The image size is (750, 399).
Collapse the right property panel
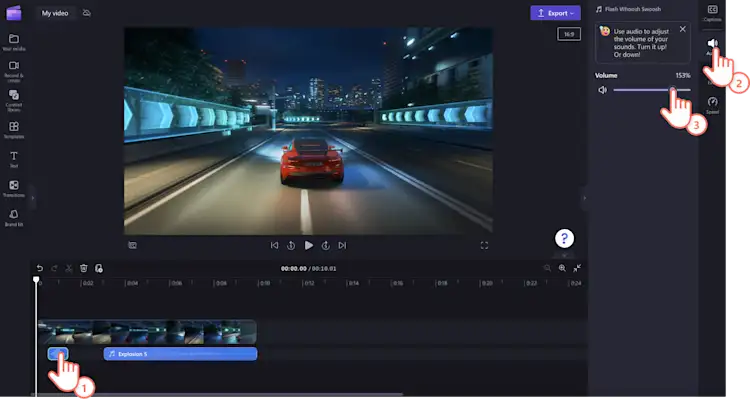pos(585,198)
